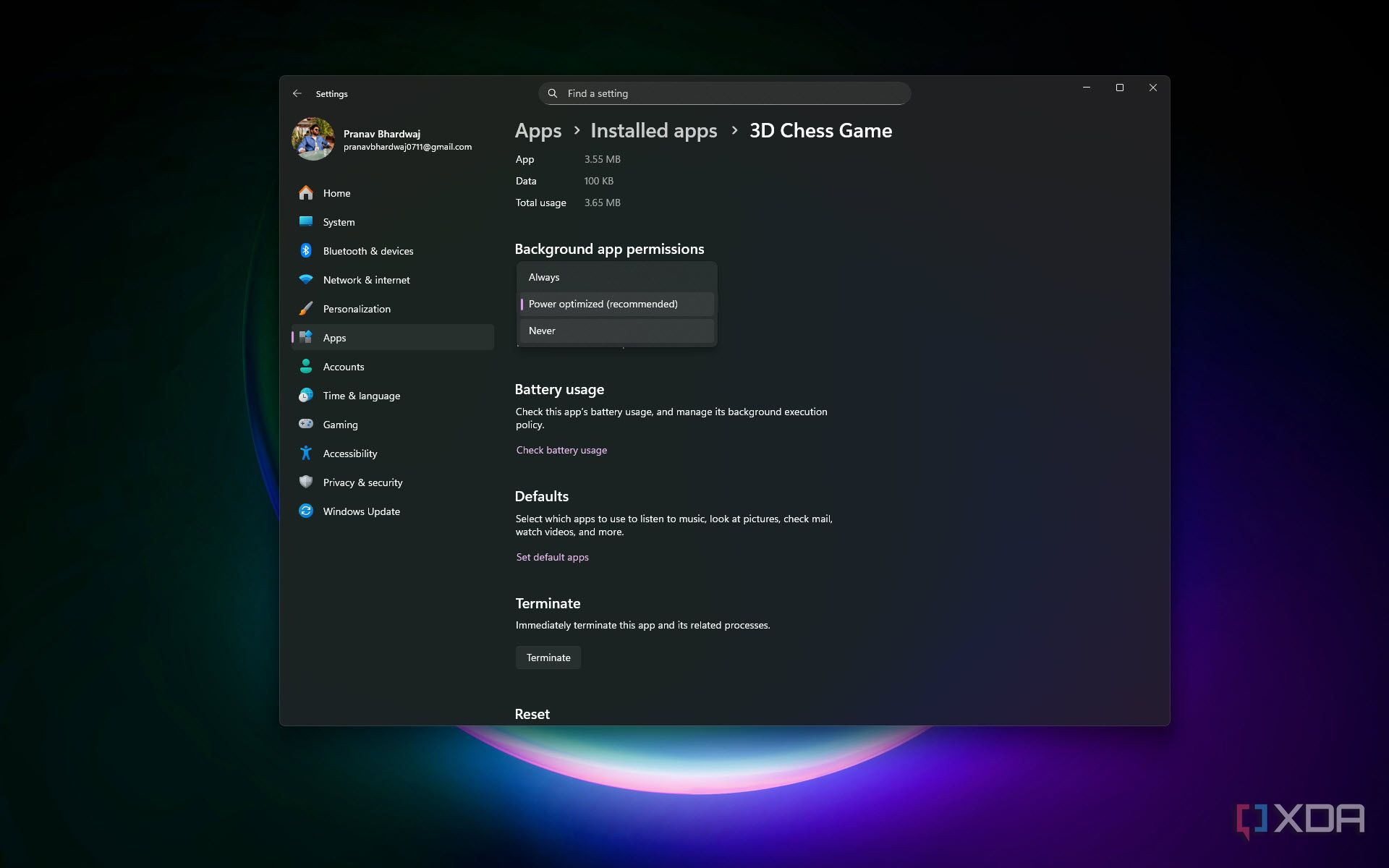Viewport: 1389px width, 868px height.
Task: Choose Always in background permissions dropdown
Action: tap(616, 277)
